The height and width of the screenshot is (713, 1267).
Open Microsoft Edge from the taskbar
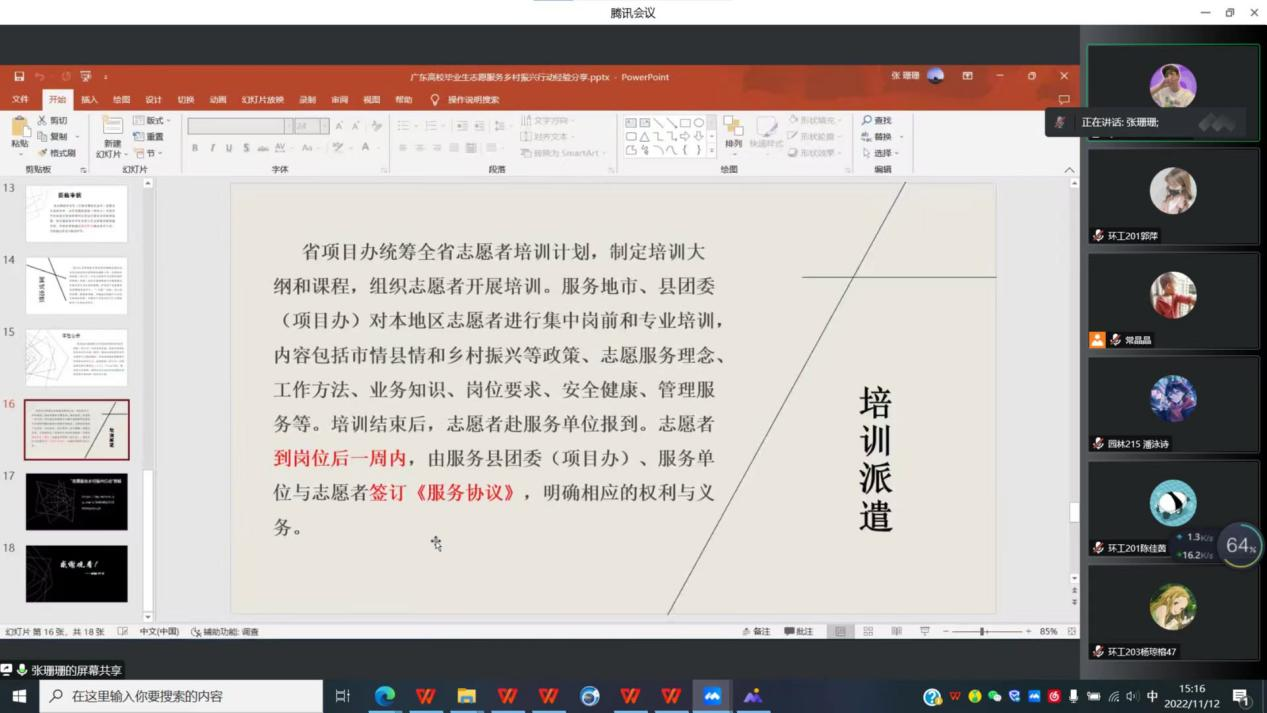(385, 696)
